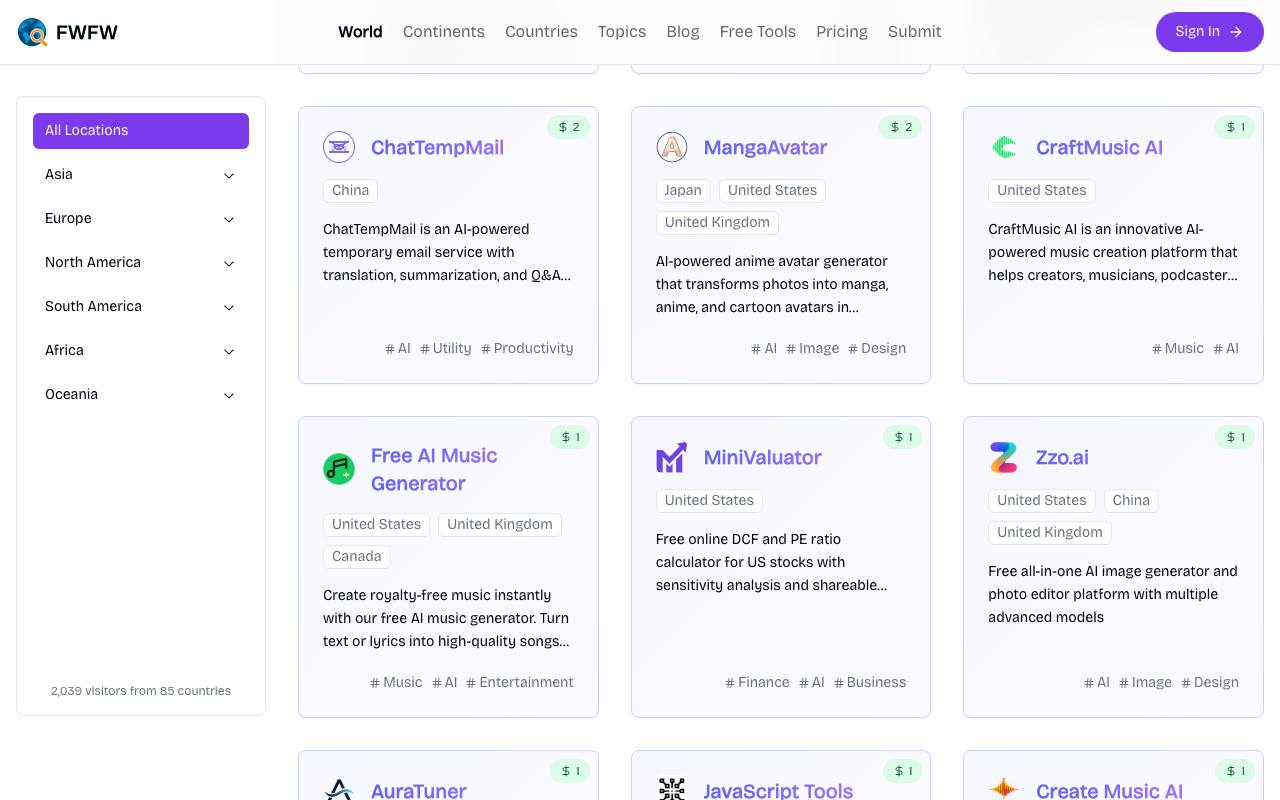Click the Japan tag on MangaAvatar
Viewport: 1280px width, 800px height.
(683, 191)
